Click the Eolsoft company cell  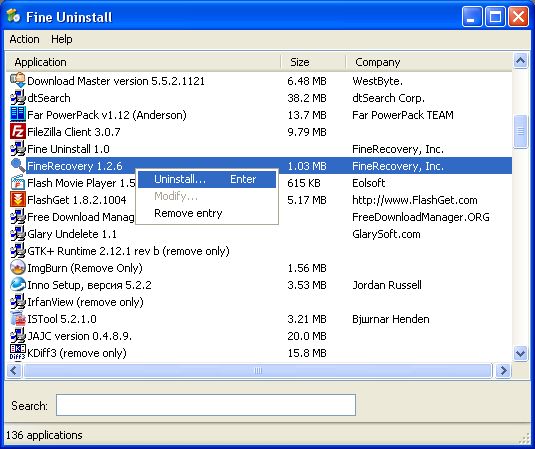[368, 183]
